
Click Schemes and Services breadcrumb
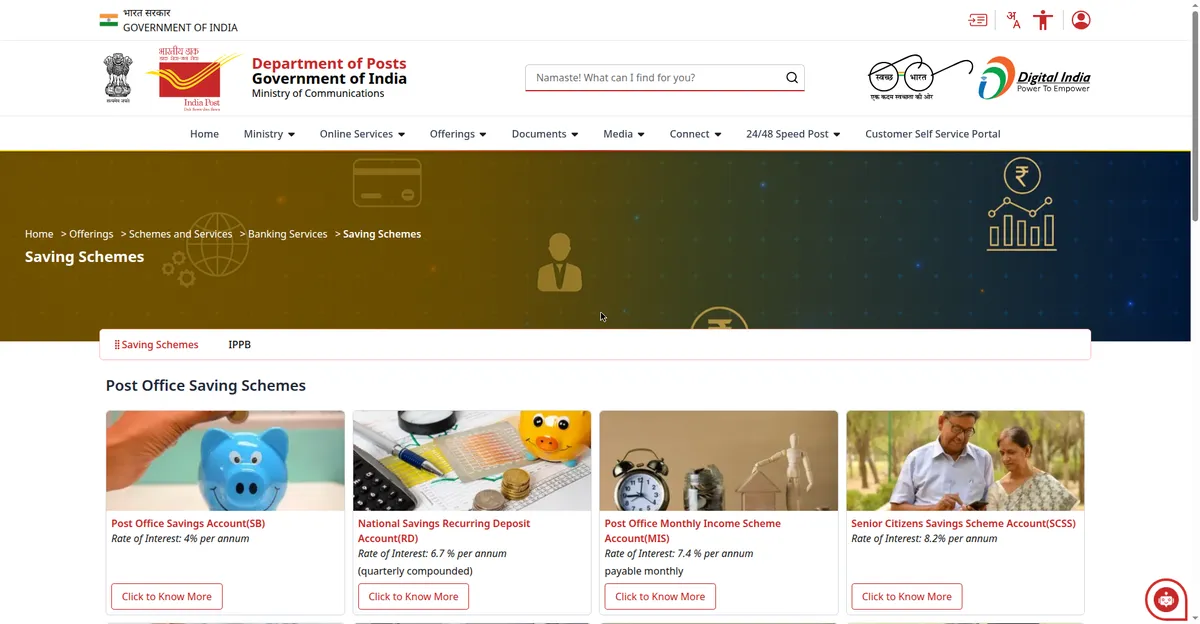point(180,234)
